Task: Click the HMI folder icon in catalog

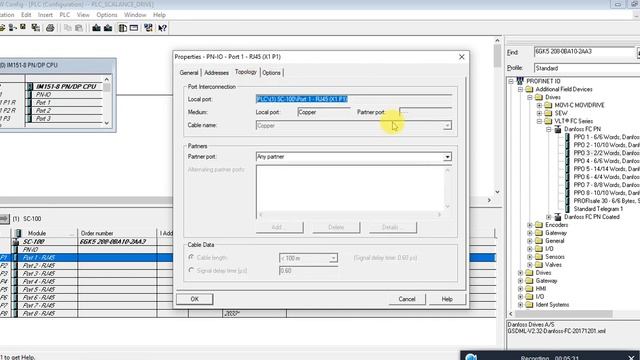Action: click(529, 289)
